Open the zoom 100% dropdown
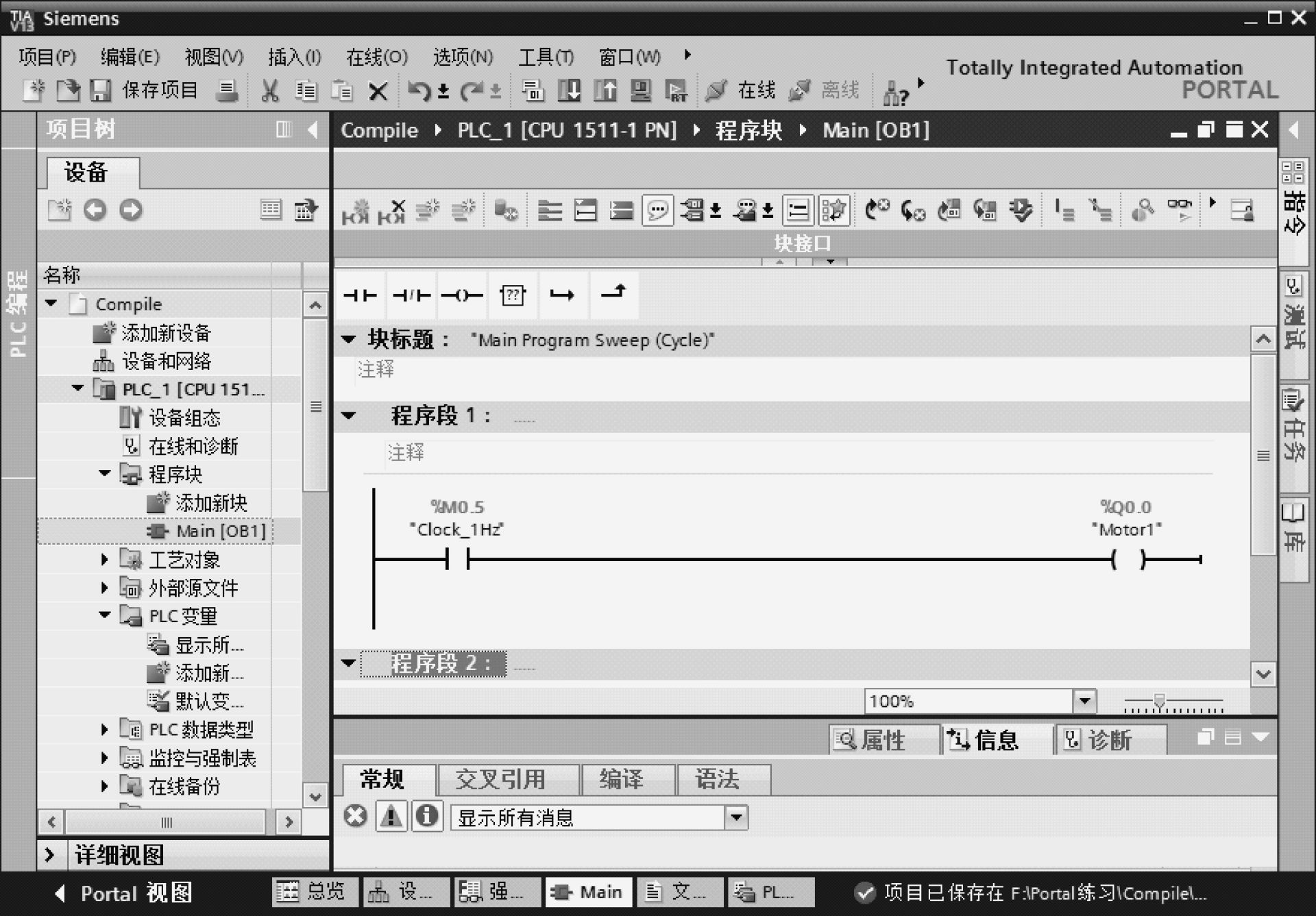Screen dimensions: 1316x916 (1084, 701)
